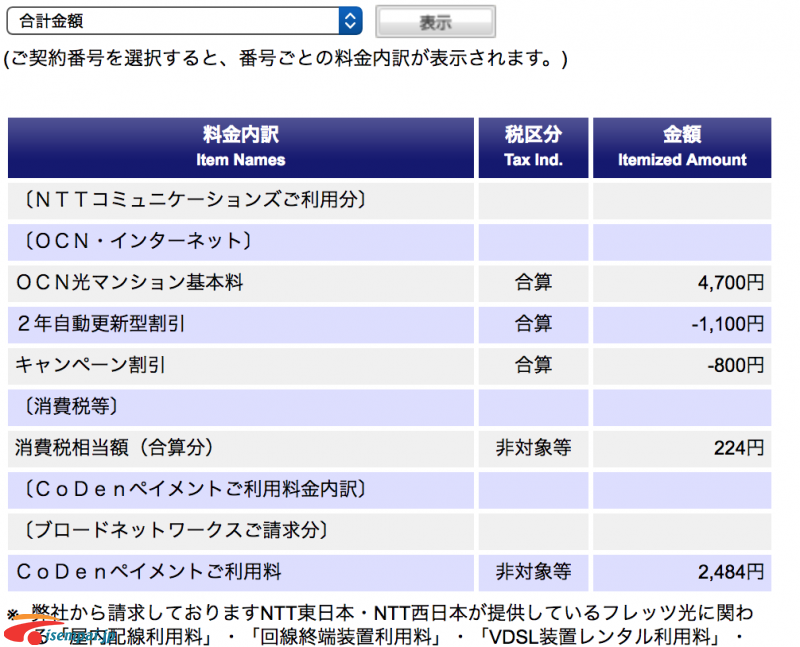Screen dimensions: 800x647
Task: Click the OCN・インターネット section row
Action: 136,241
